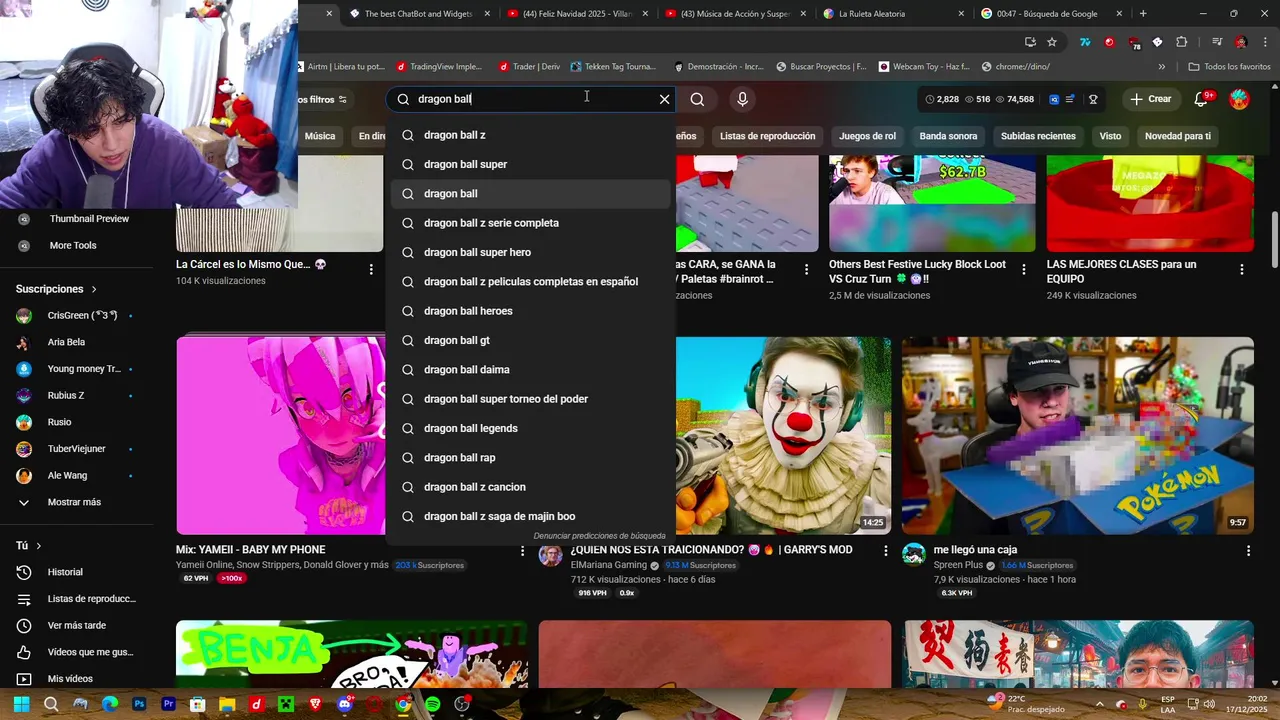Open the Chrome profile avatar
The width and height of the screenshot is (1280, 720).
(1241, 42)
